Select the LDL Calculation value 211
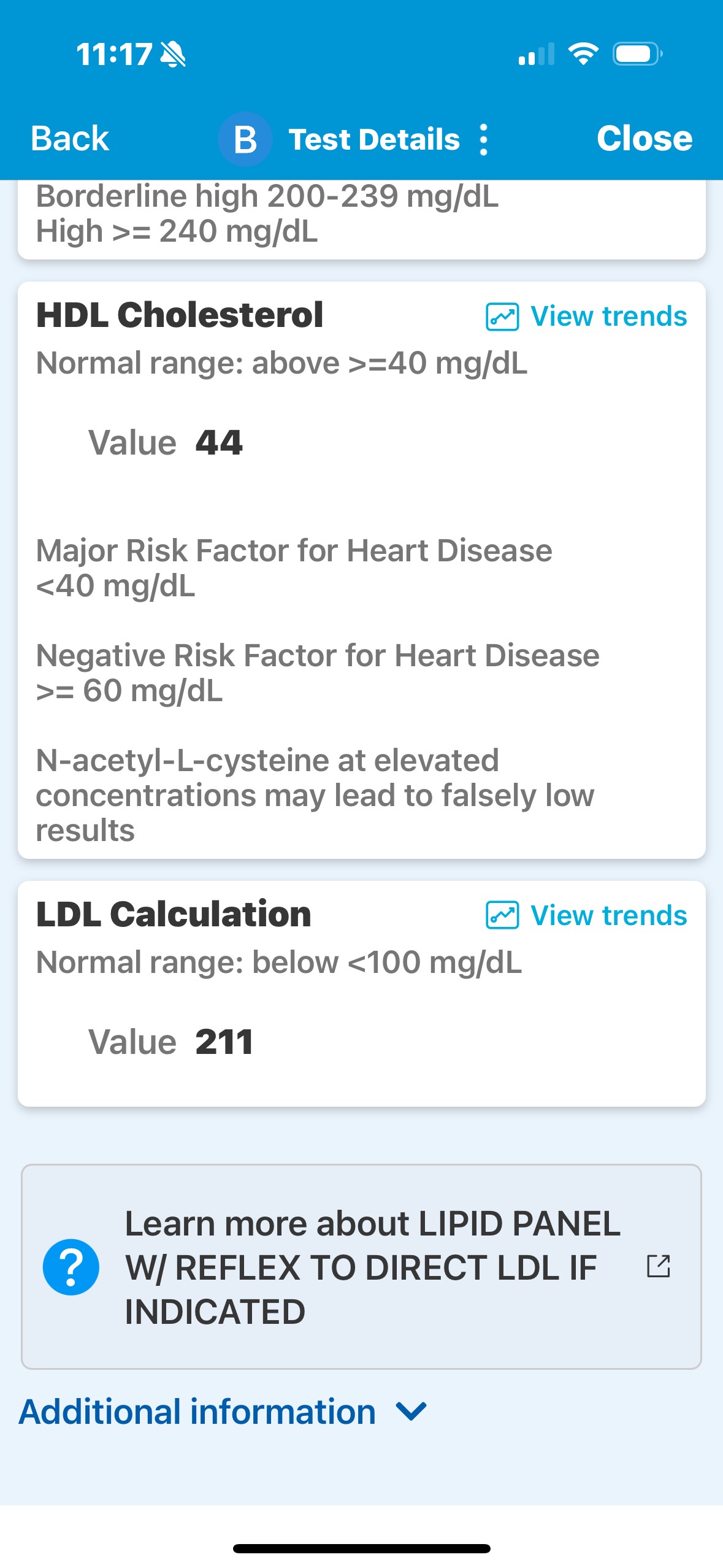Viewport: 723px width, 1568px height. coord(224,1042)
